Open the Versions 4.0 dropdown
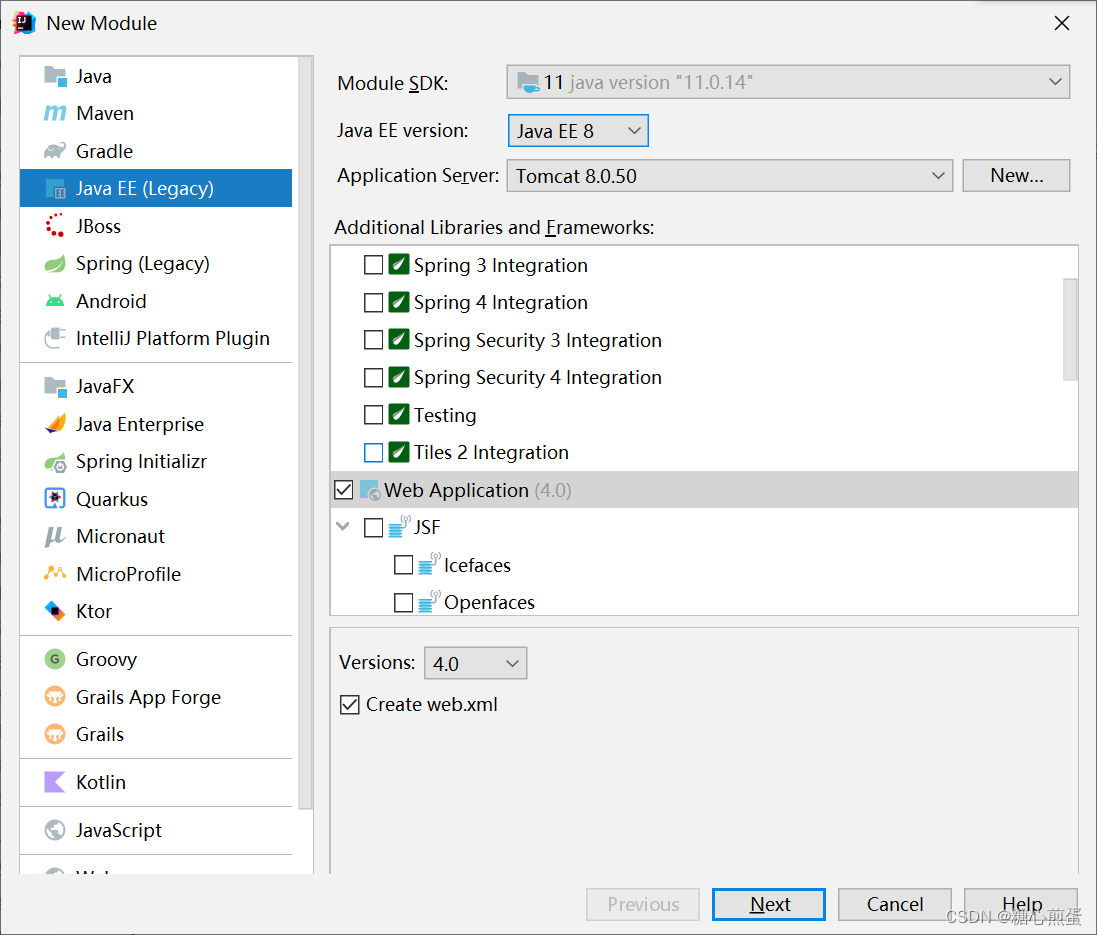This screenshot has width=1097, height=935. (475, 663)
